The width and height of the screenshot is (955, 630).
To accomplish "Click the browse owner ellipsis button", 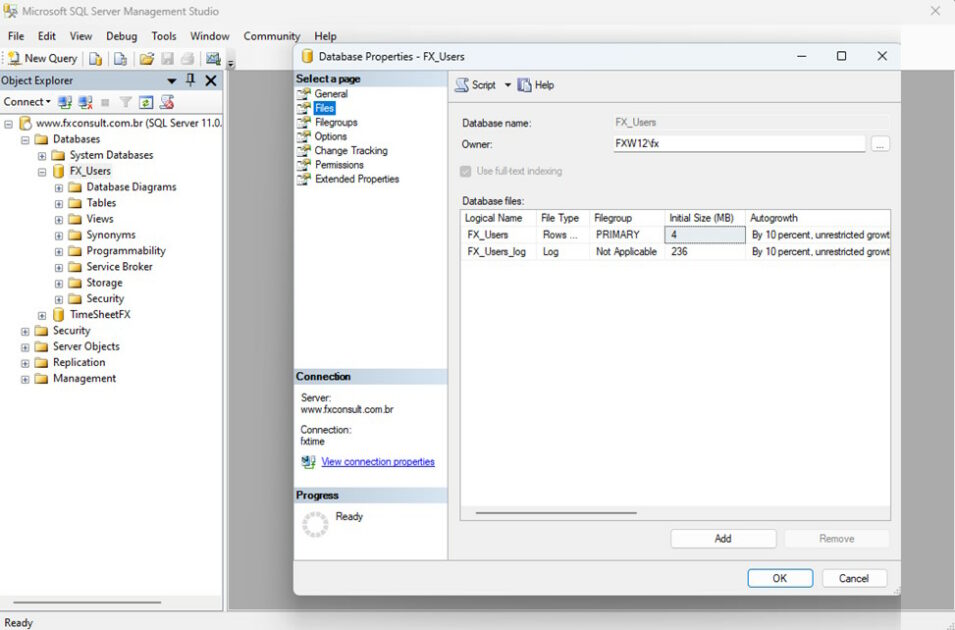I will click(x=880, y=144).
